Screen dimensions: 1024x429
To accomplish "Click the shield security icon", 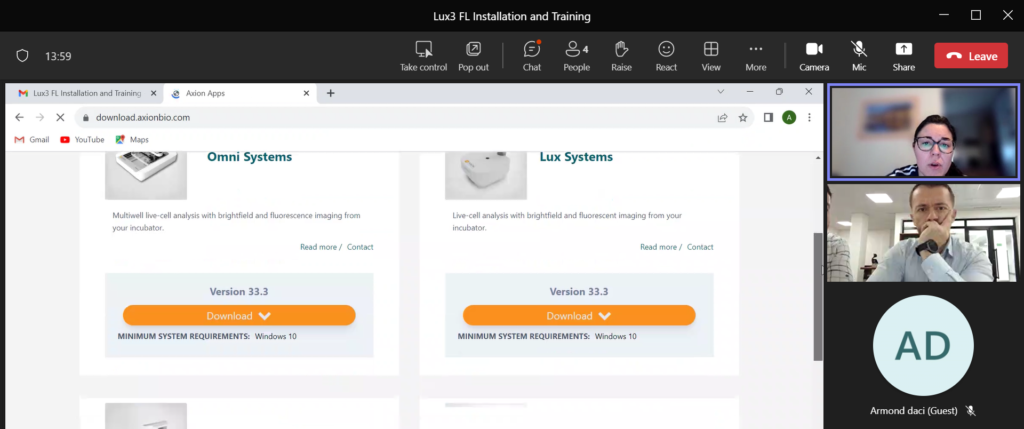I will click(x=22, y=56).
